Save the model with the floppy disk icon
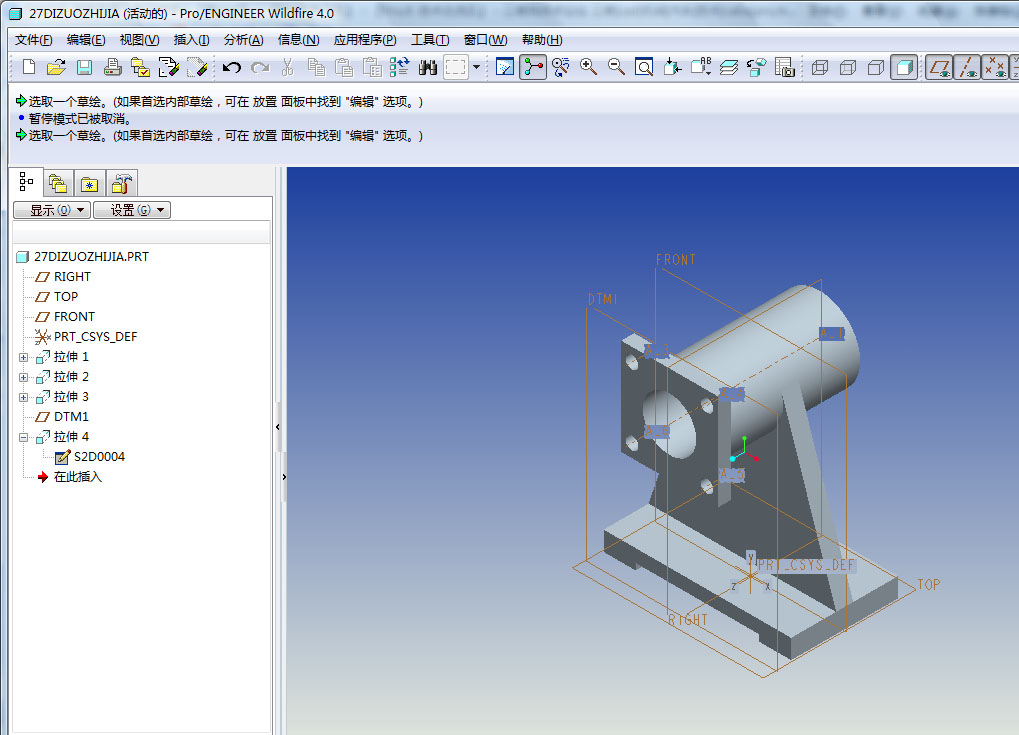1019x735 pixels. 84,67
